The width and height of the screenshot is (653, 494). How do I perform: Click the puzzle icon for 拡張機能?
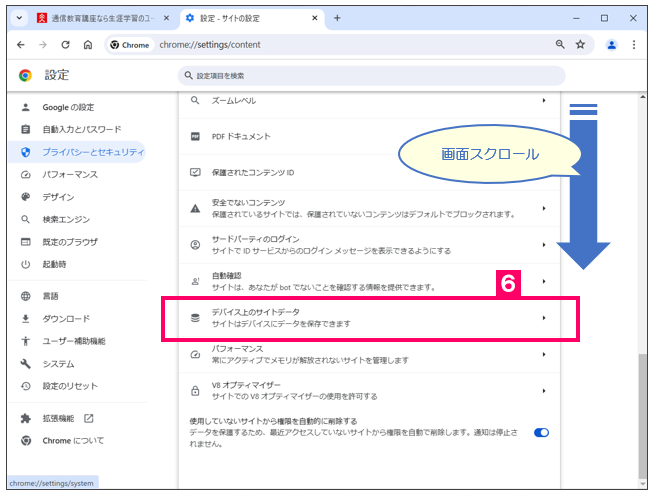[x=25, y=418]
